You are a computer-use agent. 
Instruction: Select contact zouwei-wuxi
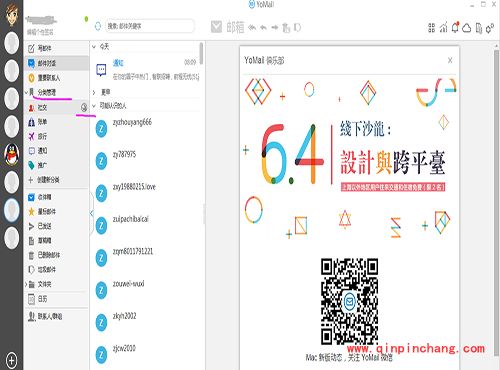146,290
